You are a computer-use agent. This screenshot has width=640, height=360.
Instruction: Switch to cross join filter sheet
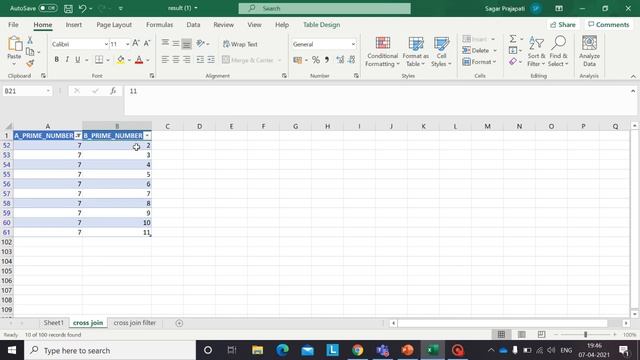(x=135, y=323)
